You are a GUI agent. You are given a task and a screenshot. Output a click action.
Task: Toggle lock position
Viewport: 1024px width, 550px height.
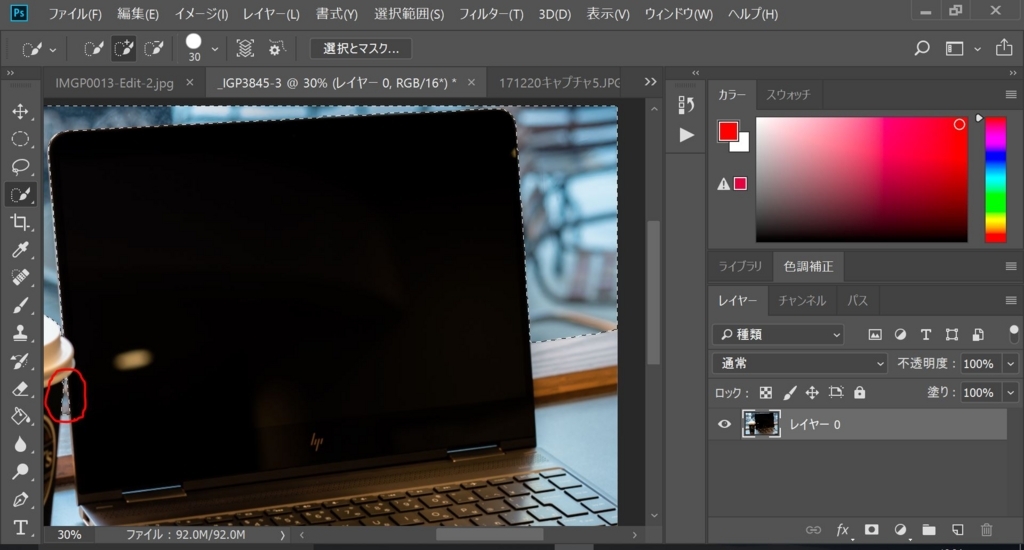click(x=812, y=393)
